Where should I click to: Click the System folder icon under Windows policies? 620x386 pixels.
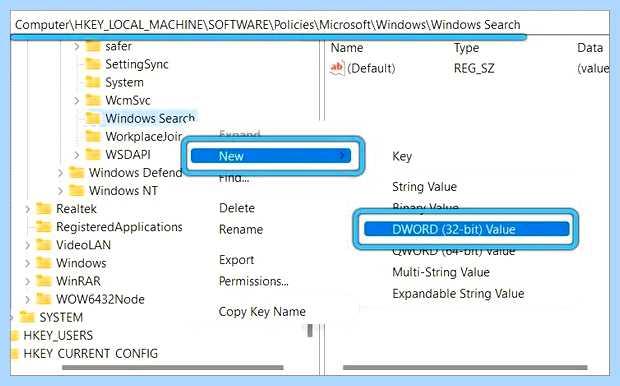click(93, 82)
